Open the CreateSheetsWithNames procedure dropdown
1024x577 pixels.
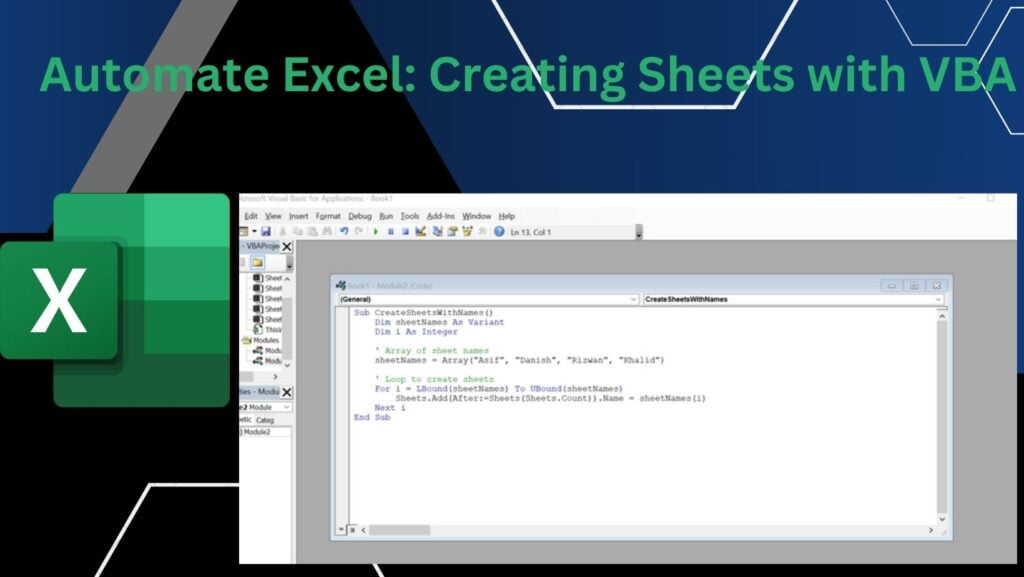[938, 299]
